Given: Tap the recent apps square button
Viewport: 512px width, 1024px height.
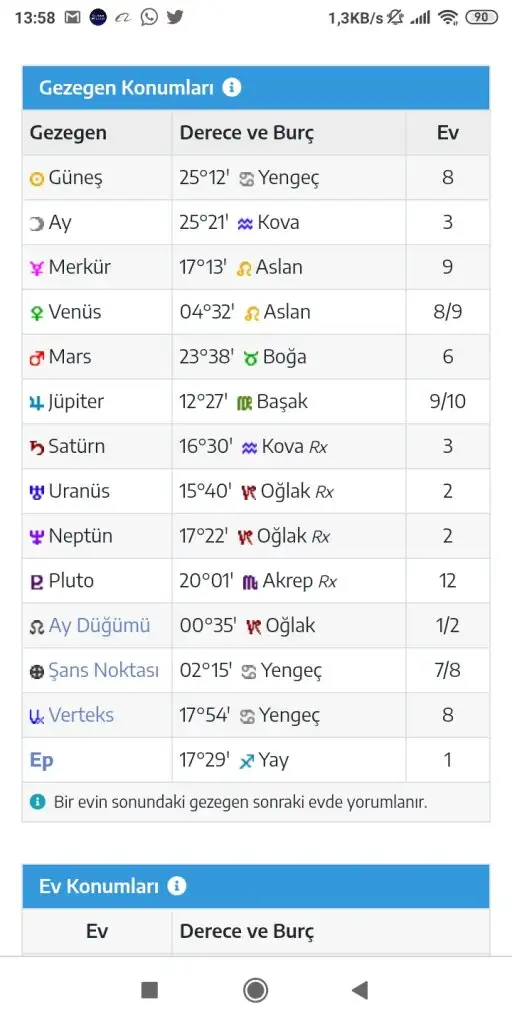Looking at the screenshot, I should point(150,990).
